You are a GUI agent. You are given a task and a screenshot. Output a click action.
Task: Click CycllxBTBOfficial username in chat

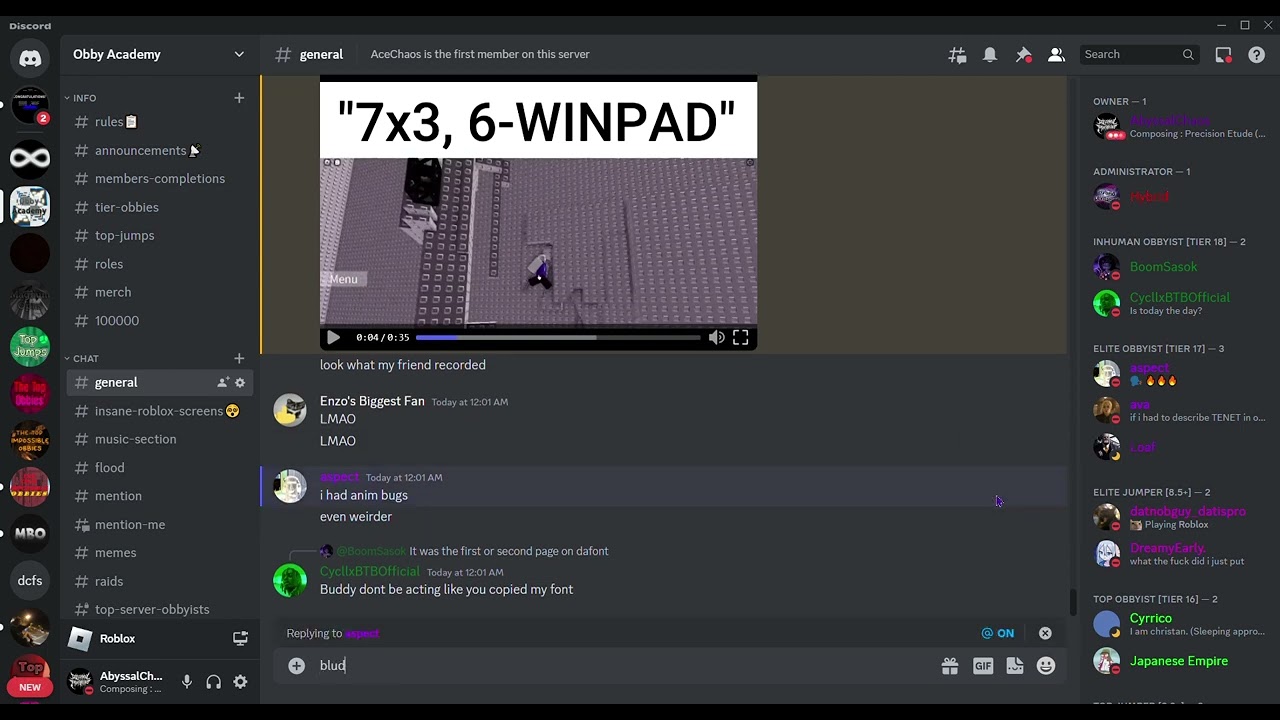(x=369, y=572)
